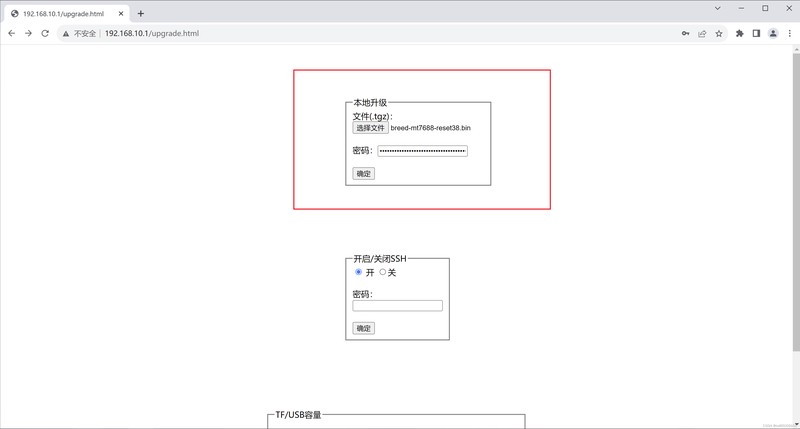Viewport: 800px width, 429px height.
Task: Focus the address bar URL
Action: [152, 34]
